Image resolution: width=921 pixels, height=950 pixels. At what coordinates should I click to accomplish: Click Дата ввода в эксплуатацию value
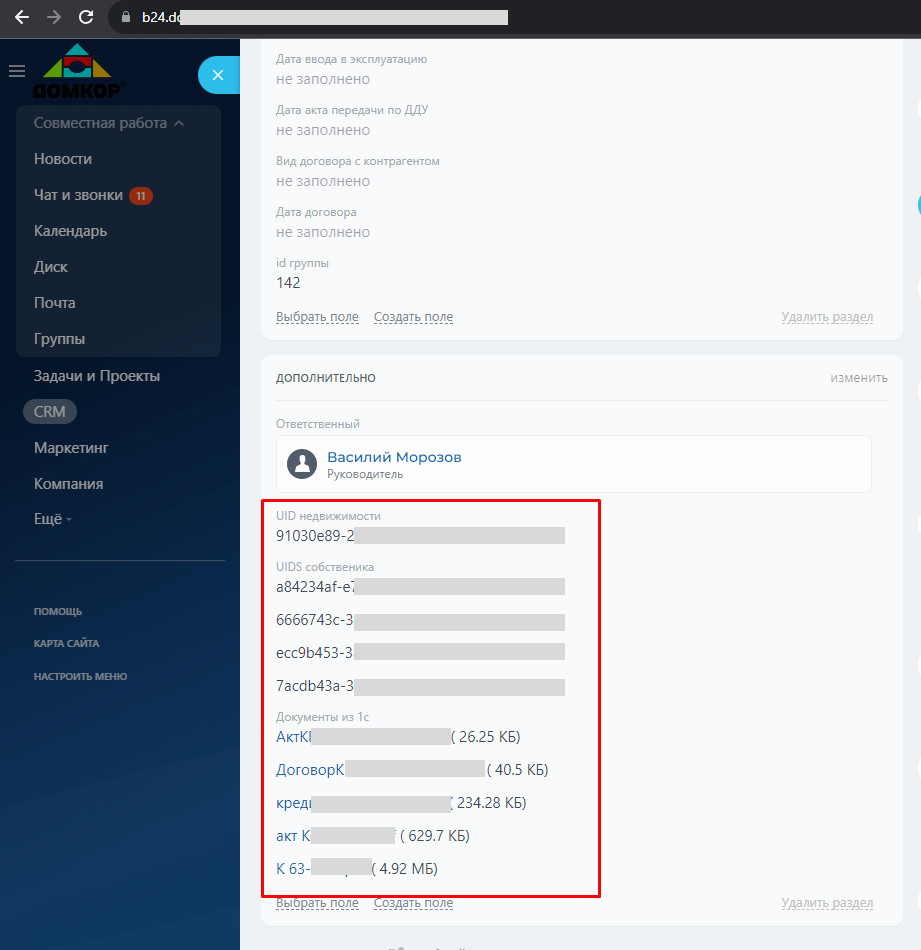(323, 79)
